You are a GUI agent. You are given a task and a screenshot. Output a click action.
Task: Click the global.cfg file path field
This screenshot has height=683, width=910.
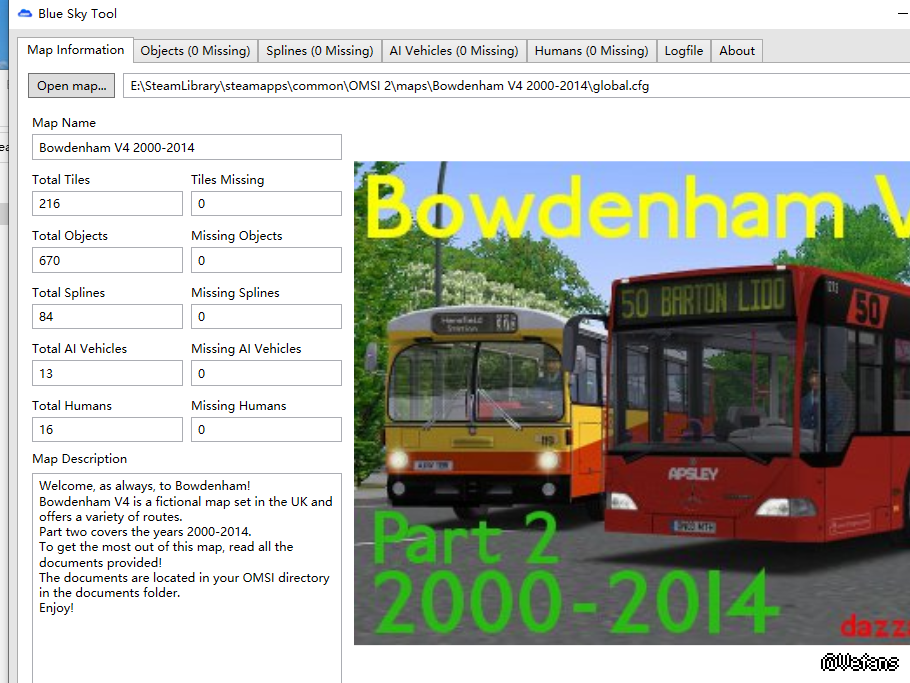click(x=517, y=86)
